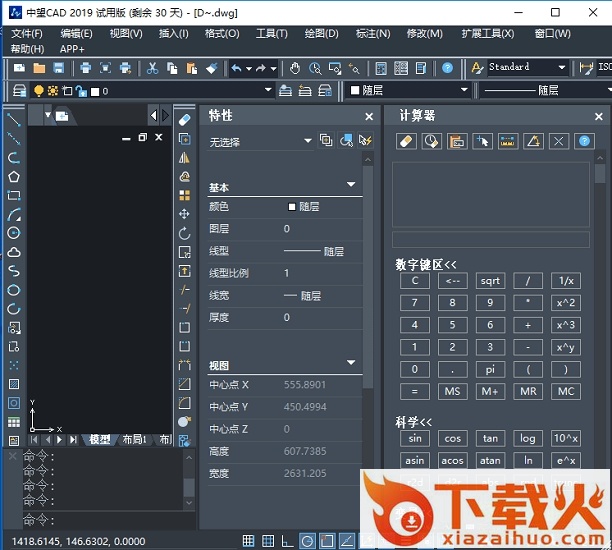The width and height of the screenshot is (612, 550).
Task: Open the Layer Properties Manager icon
Action: tap(19, 91)
